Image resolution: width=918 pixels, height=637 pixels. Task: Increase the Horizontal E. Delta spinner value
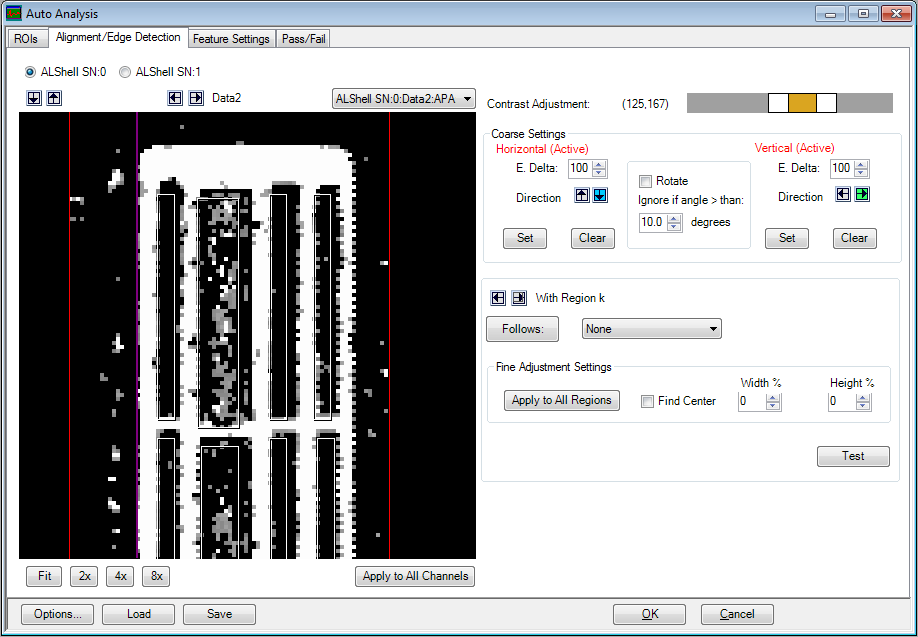click(x=600, y=165)
